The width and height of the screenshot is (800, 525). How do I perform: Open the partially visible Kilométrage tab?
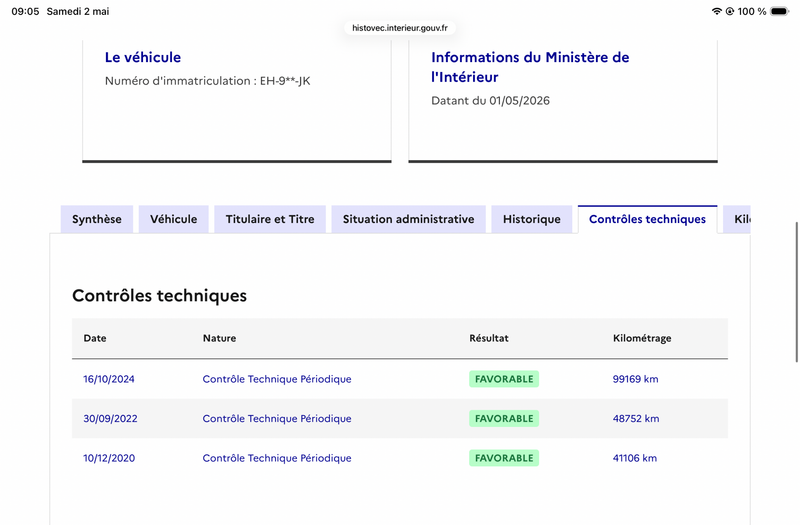[x=737, y=219]
